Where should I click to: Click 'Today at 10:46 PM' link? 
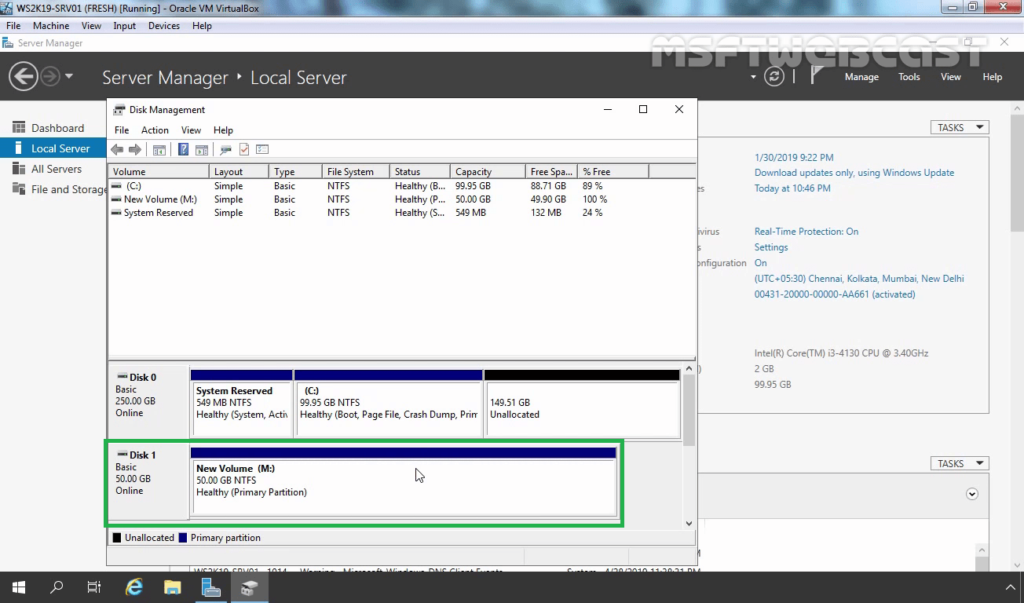[792, 188]
